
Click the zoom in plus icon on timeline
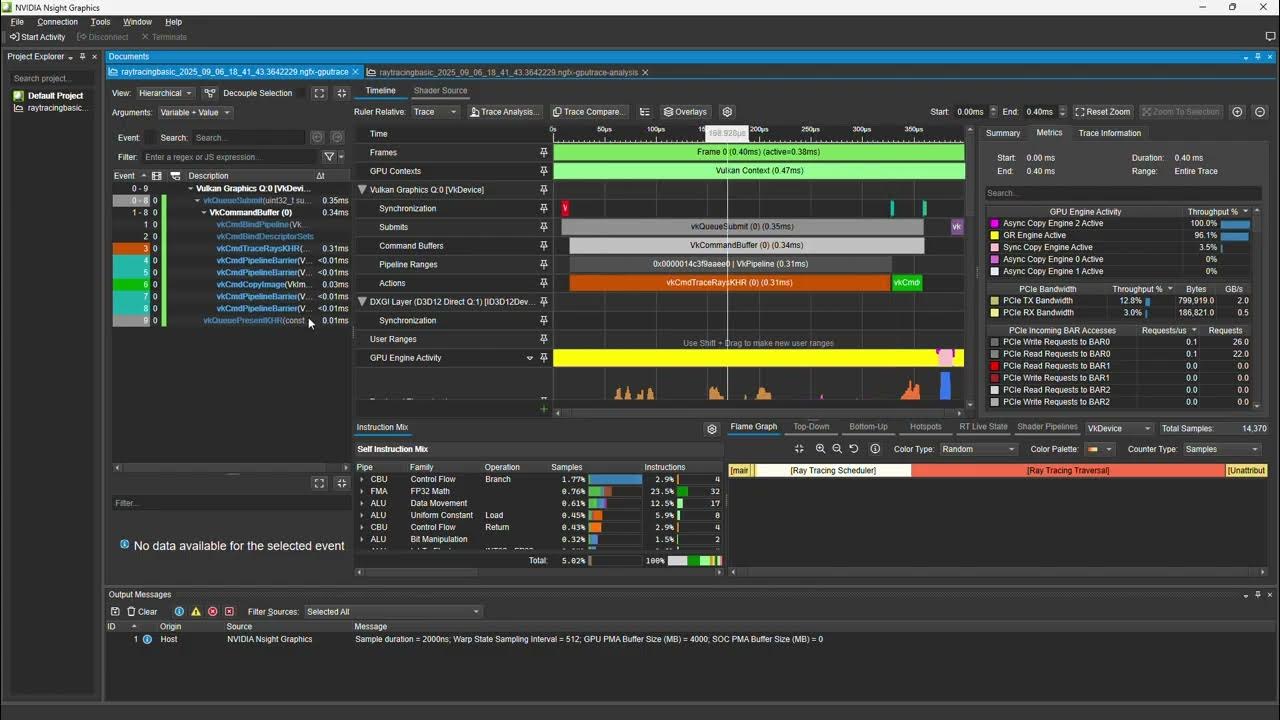[1237, 112]
